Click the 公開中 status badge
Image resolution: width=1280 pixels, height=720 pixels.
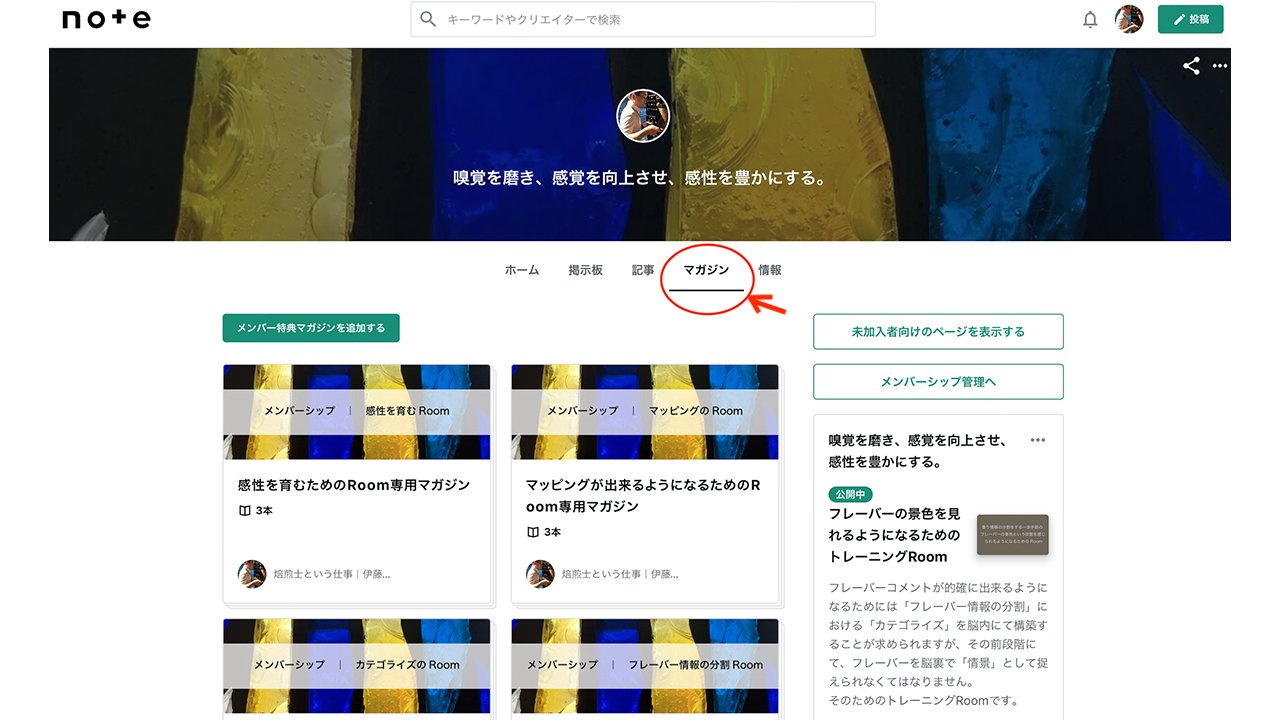pos(851,494)
